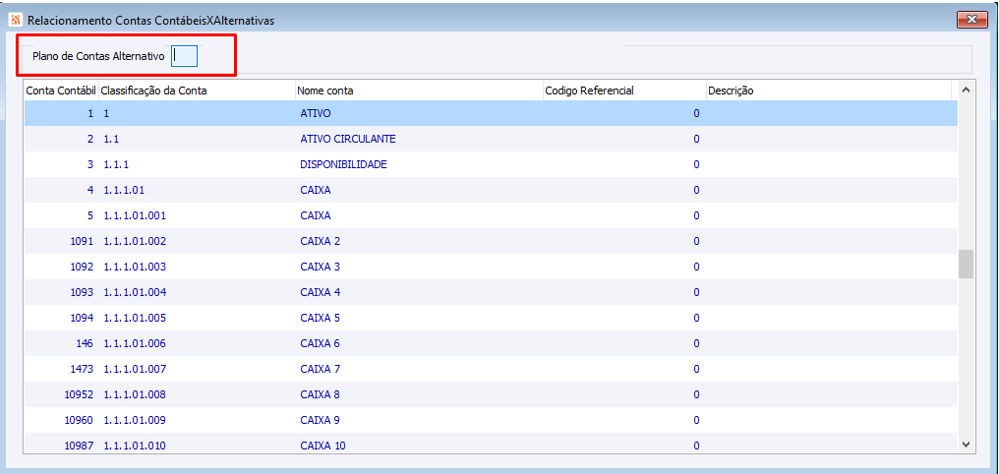Image resolution: width=999 pixels, height=474 pixels.
Task: Select the DISPONIBILIDADE account name
Action: 343,164
